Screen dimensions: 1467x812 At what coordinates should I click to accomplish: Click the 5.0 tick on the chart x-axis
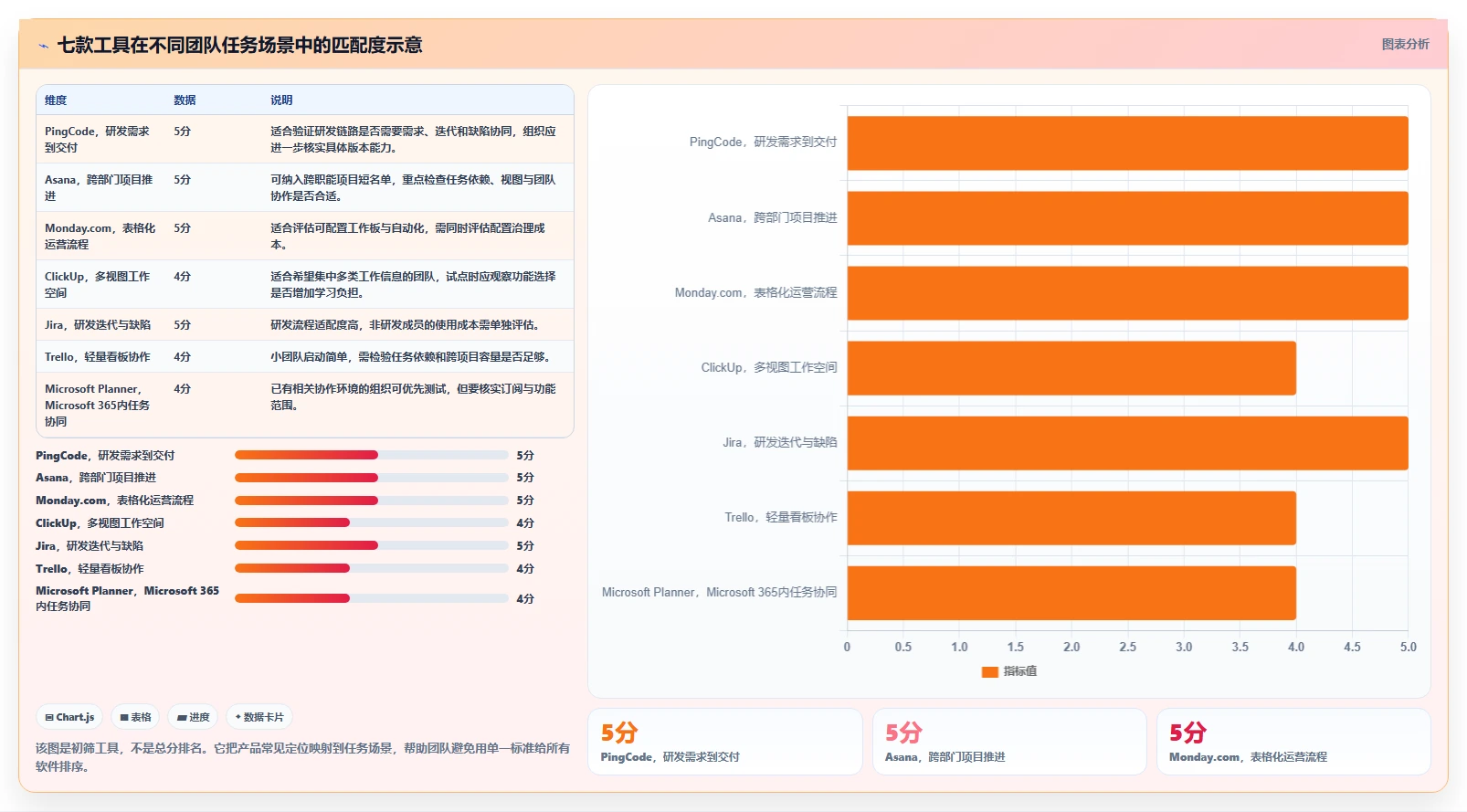1409,647
